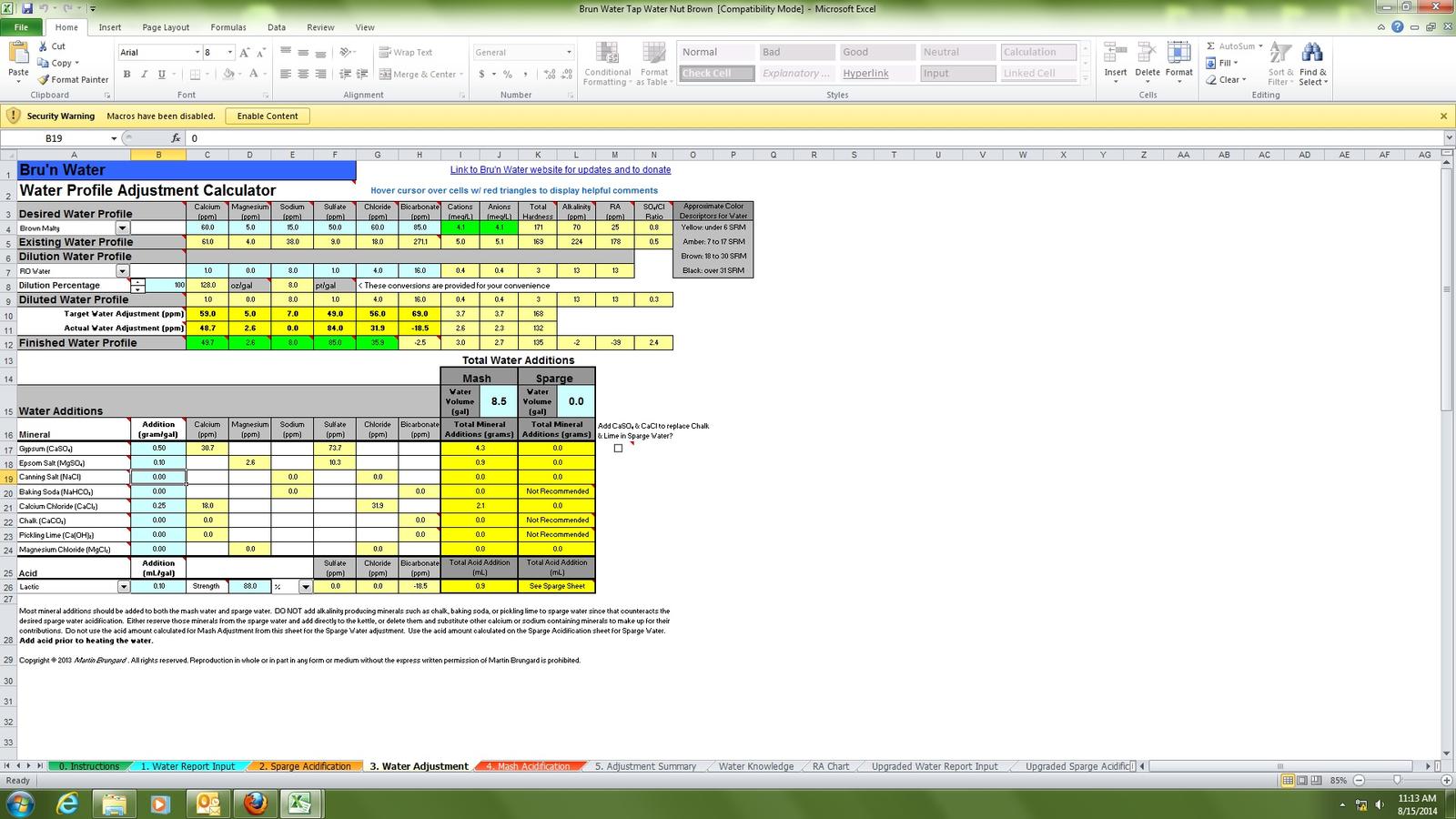
Task: Expand the formula bar
Action: pyautogui.click(x=1449, y=138)
